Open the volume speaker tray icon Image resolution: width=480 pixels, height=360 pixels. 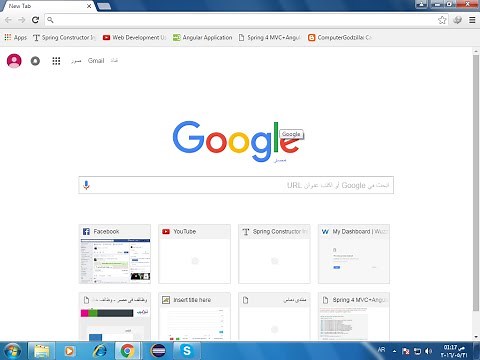pos(429,351)
